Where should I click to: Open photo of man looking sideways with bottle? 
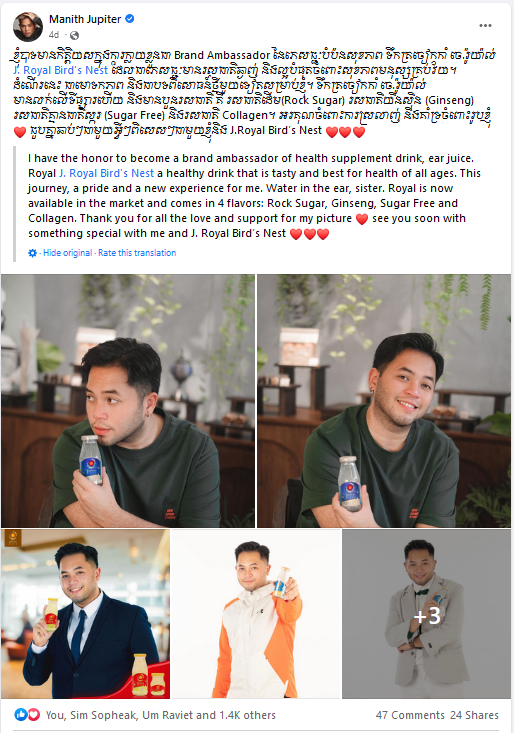click(x=128, y=401)
